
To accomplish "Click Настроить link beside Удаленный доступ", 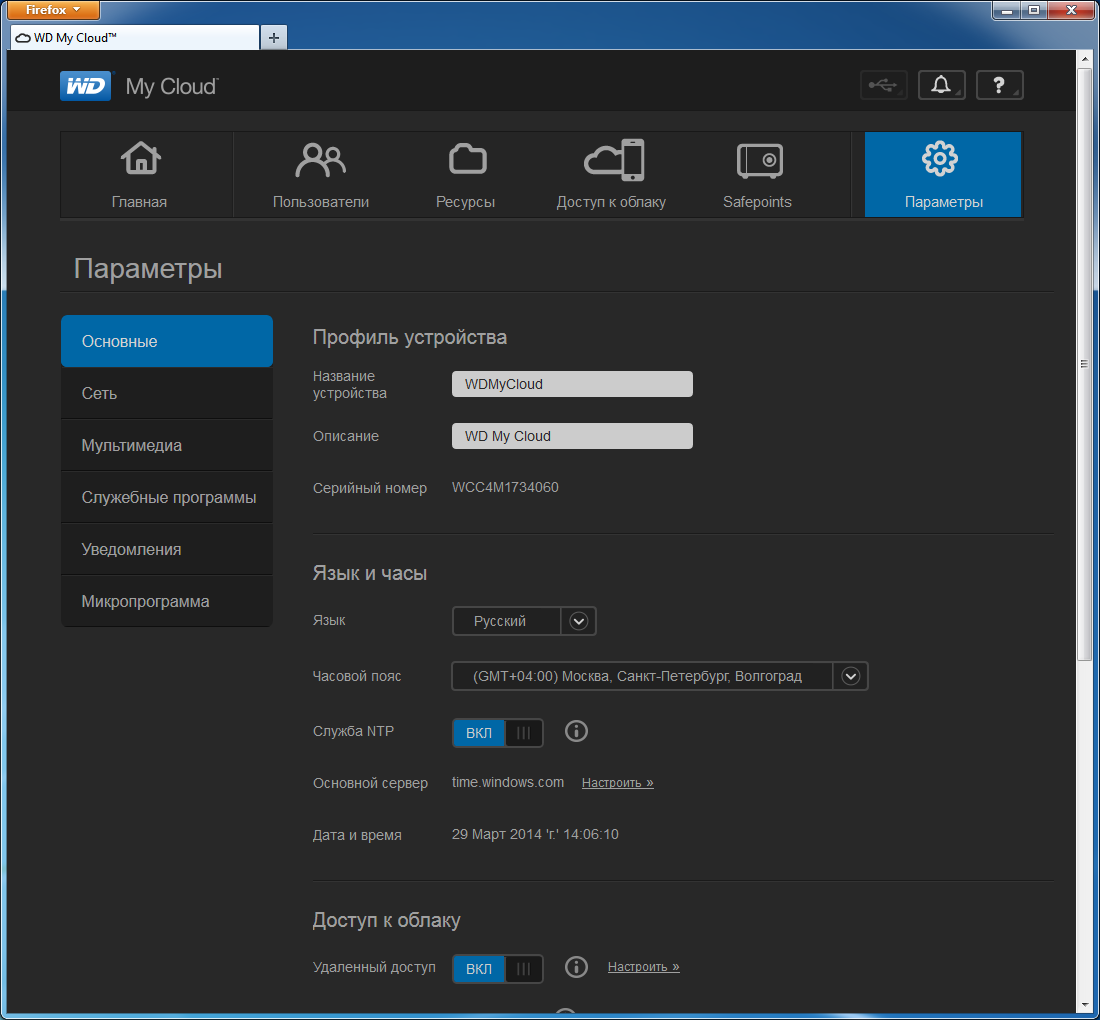I will [x=643, y=967].
